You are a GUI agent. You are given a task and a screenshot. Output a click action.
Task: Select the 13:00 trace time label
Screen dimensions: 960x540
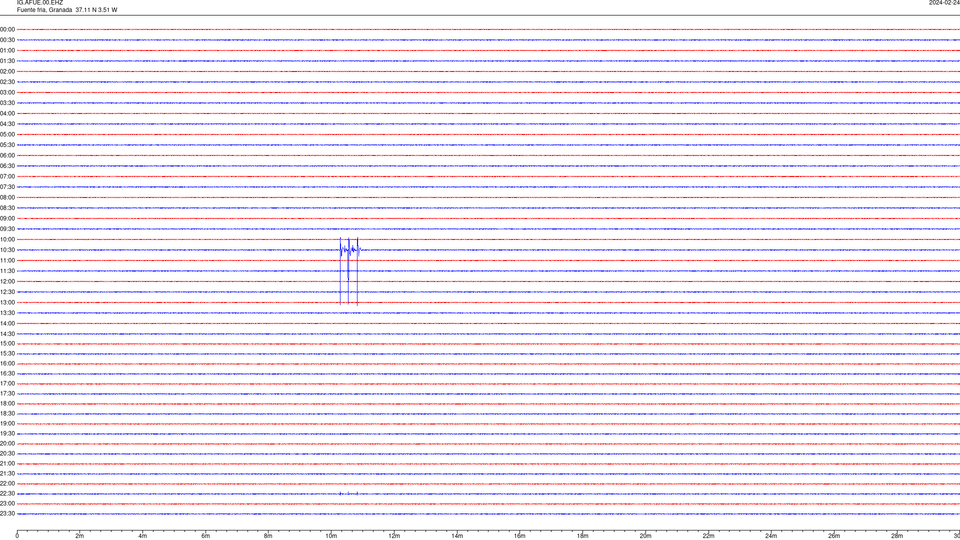coord(7,302)
